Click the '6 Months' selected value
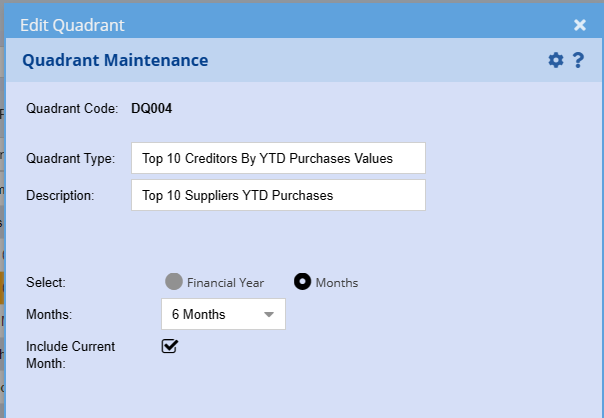 tap(199, 315)
